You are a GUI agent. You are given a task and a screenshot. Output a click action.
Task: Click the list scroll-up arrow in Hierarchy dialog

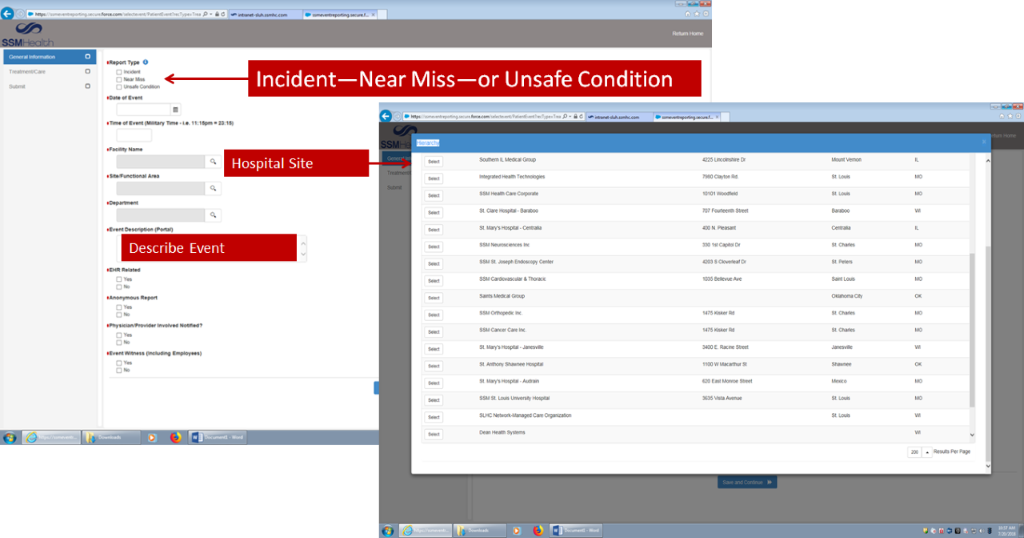(x=987, y=160)
